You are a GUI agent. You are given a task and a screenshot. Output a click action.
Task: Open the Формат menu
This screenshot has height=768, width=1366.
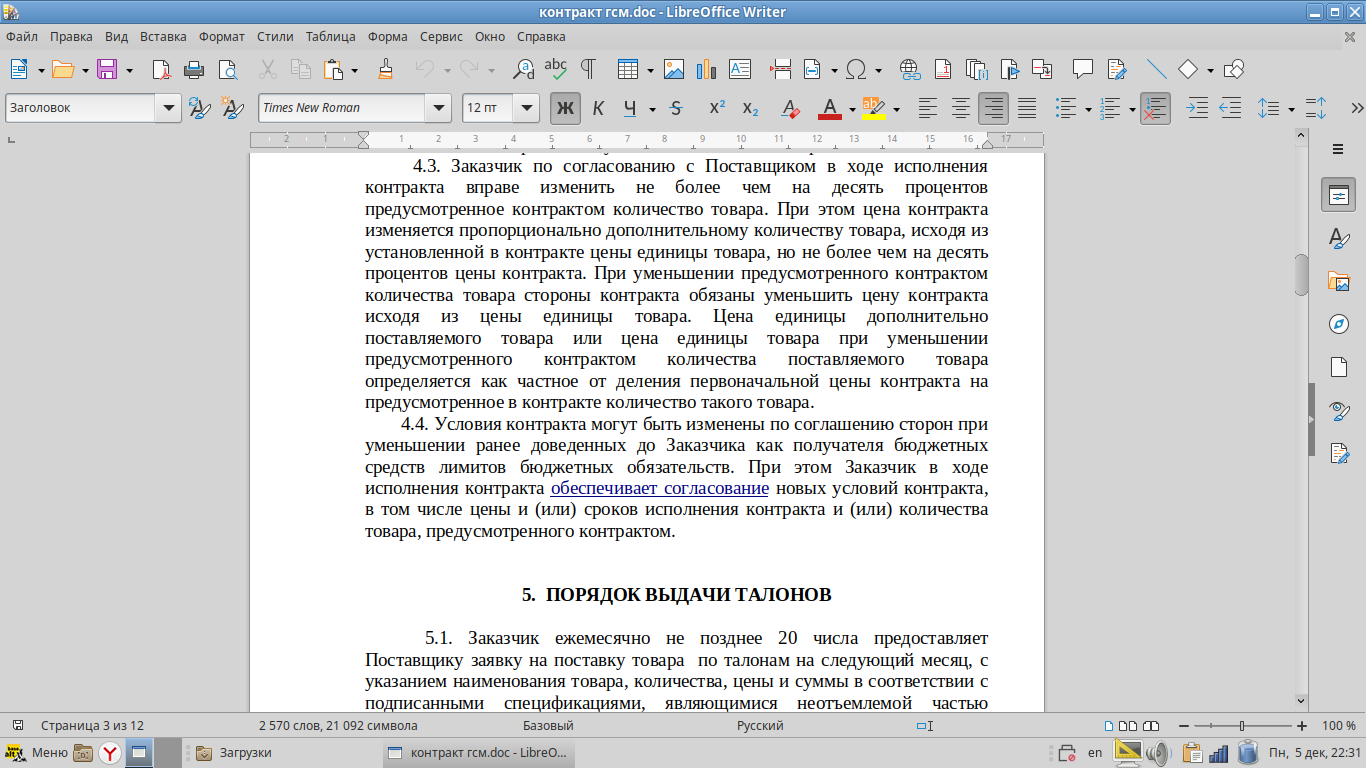(x=222, y=37)
